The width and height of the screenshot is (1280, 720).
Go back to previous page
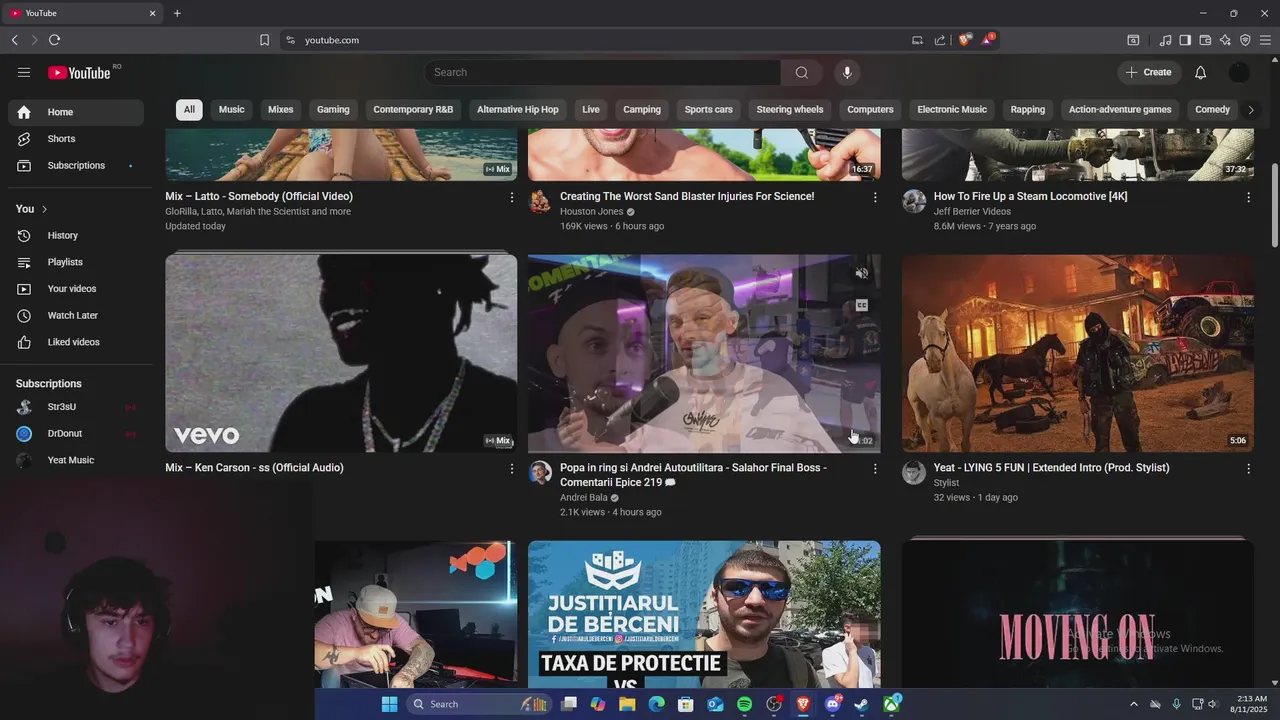click(14, 40)
